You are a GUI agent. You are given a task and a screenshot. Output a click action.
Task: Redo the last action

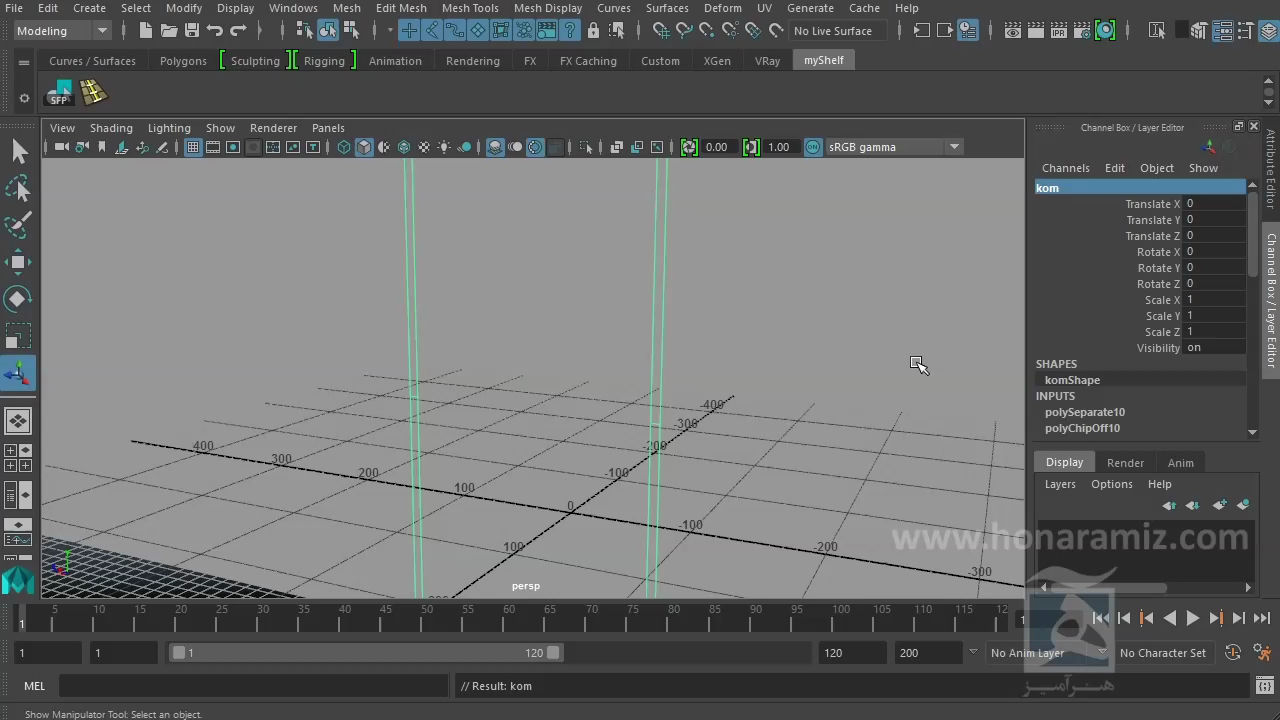pos(238,31)
